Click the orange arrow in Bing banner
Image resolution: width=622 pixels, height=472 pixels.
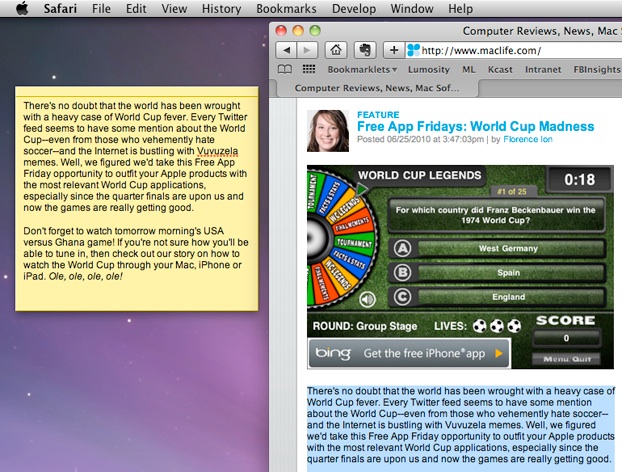[499, 353]
